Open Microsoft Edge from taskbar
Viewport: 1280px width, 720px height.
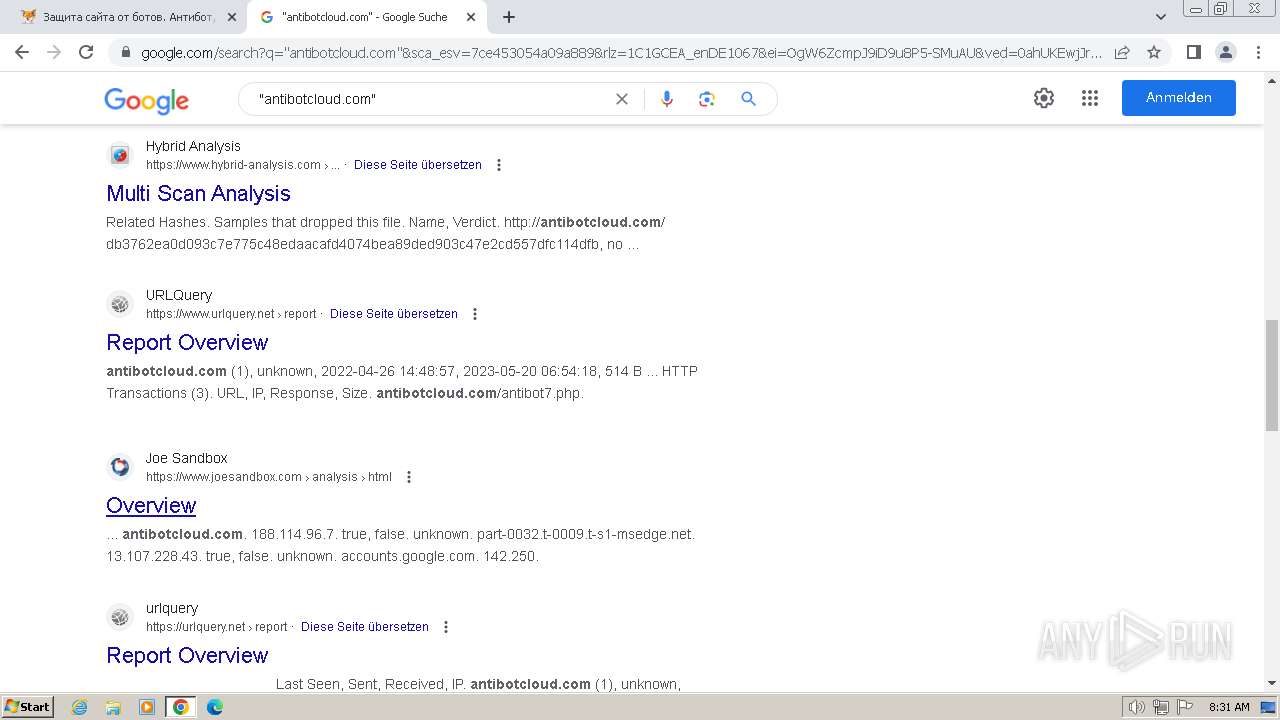coord(215,707)
